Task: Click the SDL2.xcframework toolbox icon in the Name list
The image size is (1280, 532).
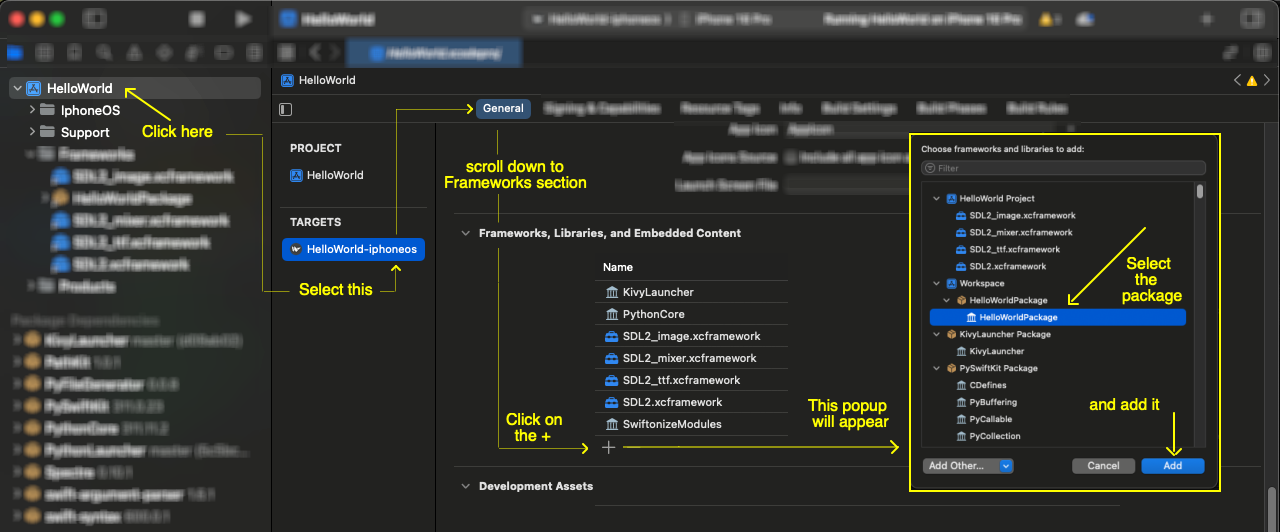Action: pyautogui.click(x=612, y=402)
